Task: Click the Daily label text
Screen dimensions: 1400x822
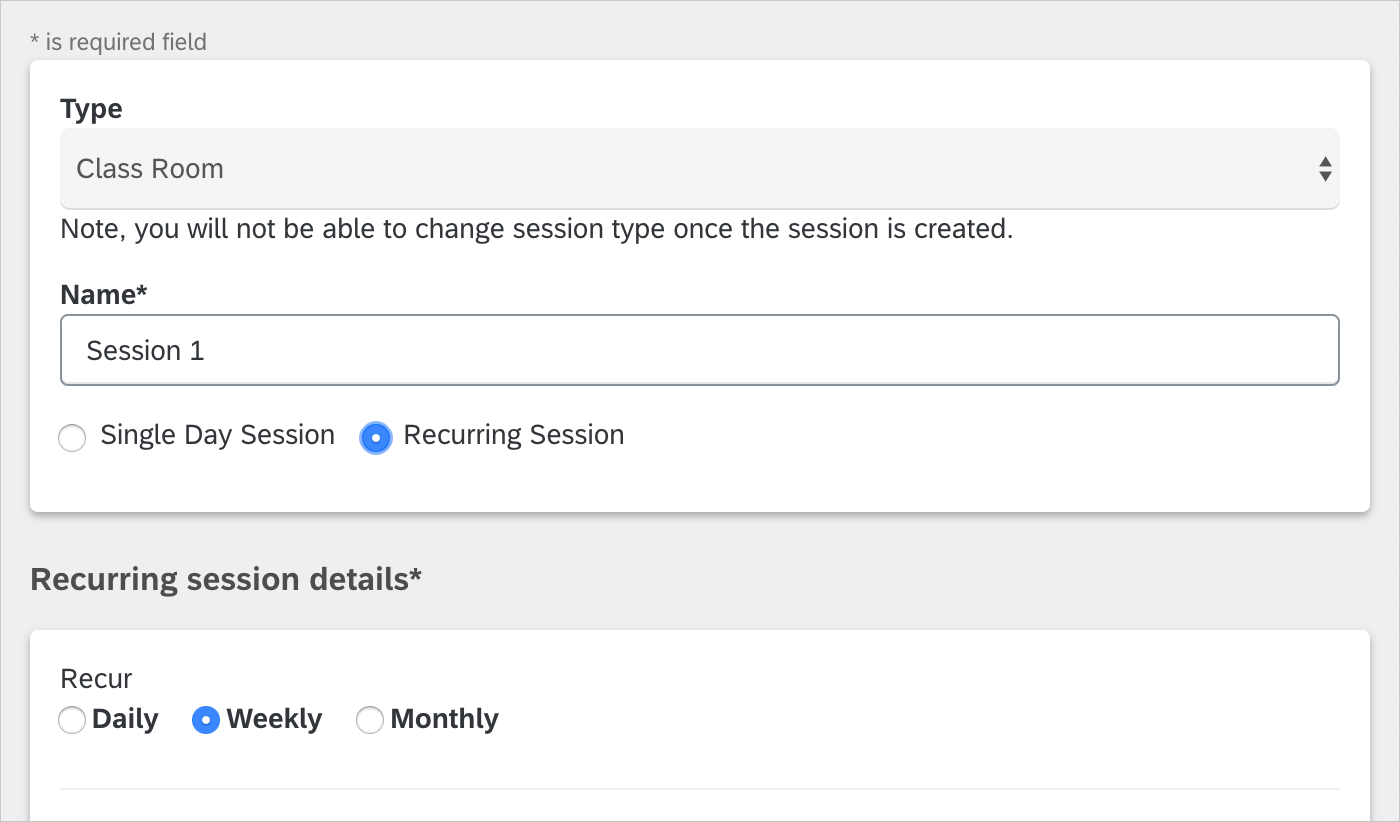Action: click(124, 719)
